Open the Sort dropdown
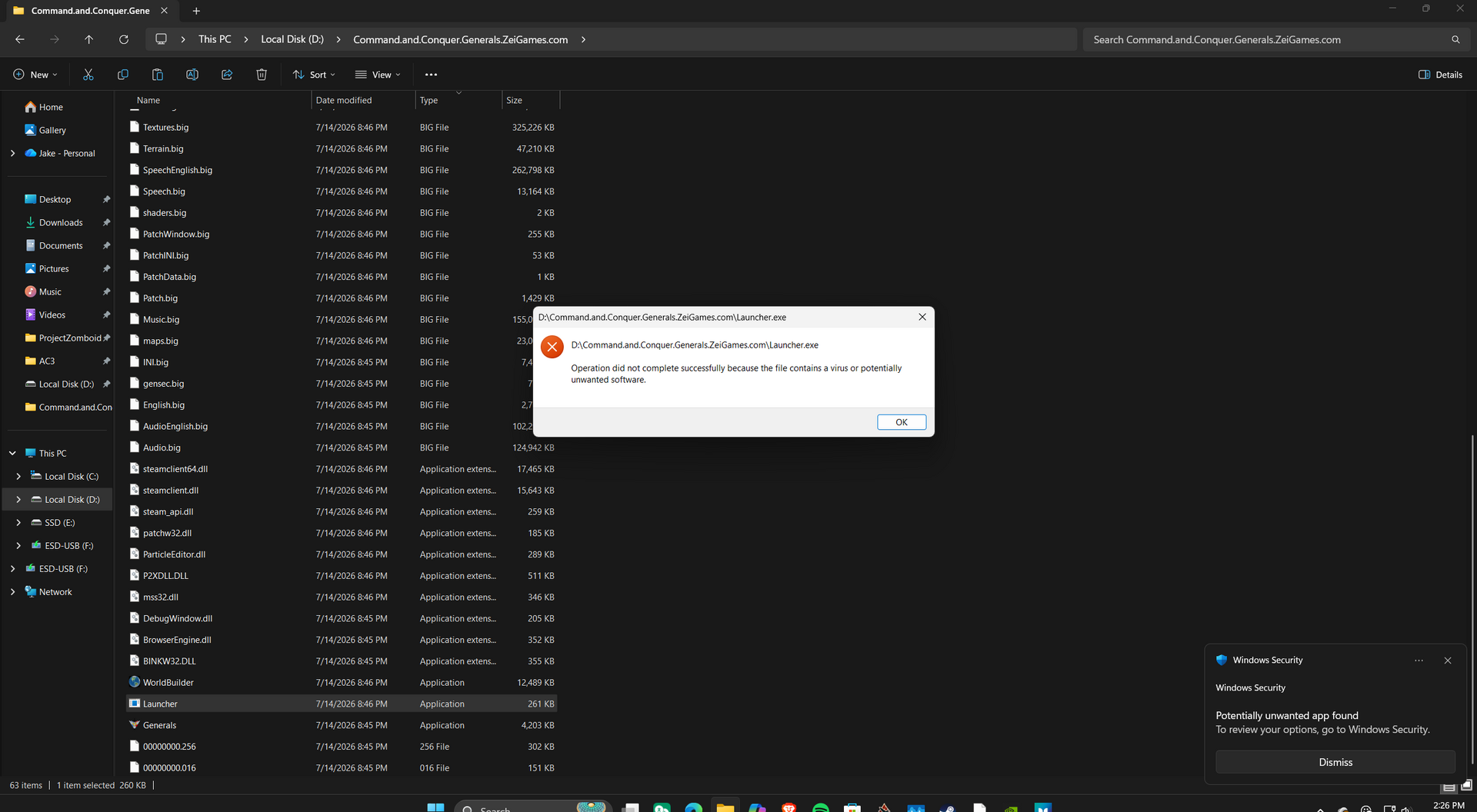This screenshot has width=1477, height=812. pos(314,75)
